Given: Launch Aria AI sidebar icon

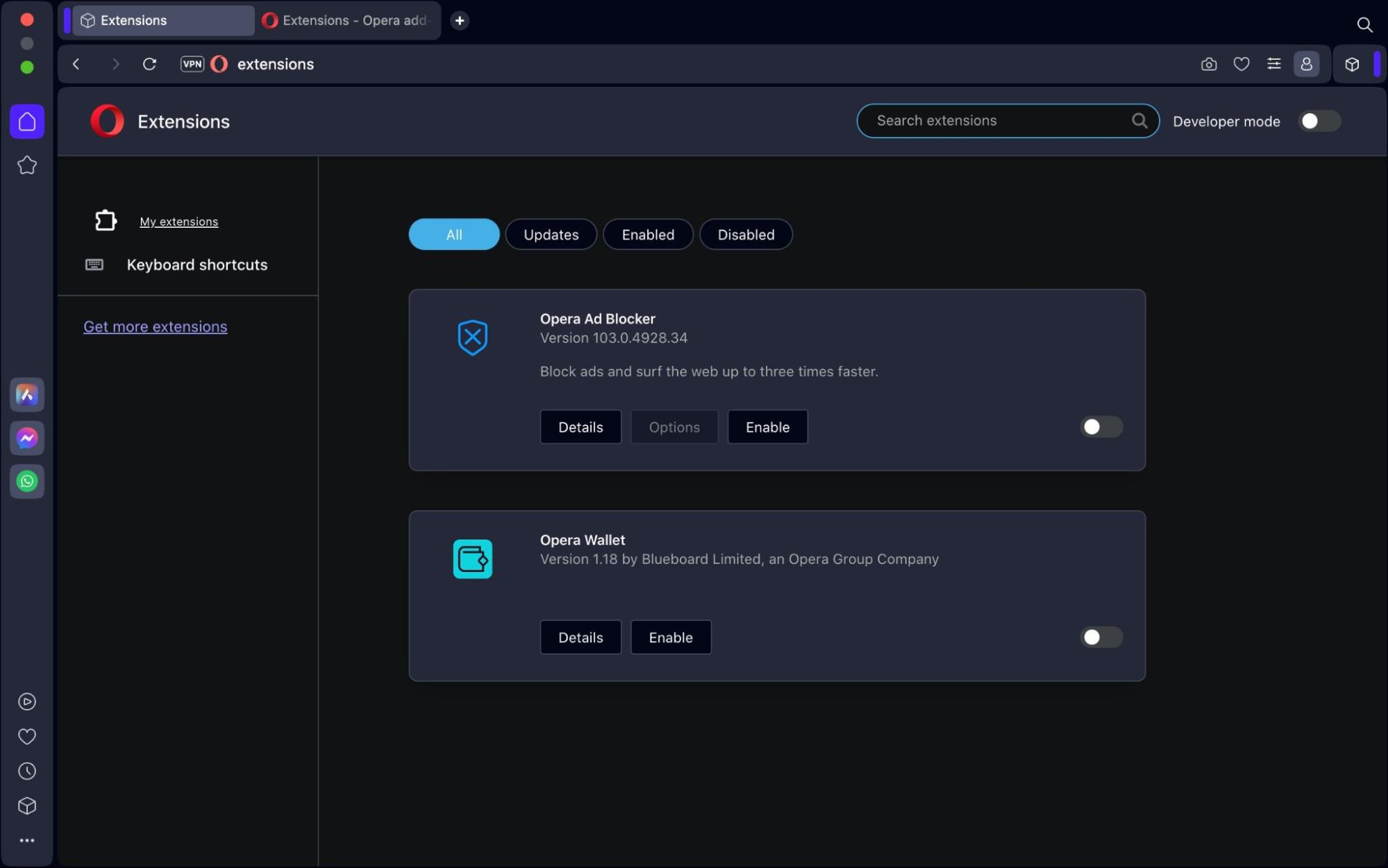Looking at the screenshot, I should 27,395.
